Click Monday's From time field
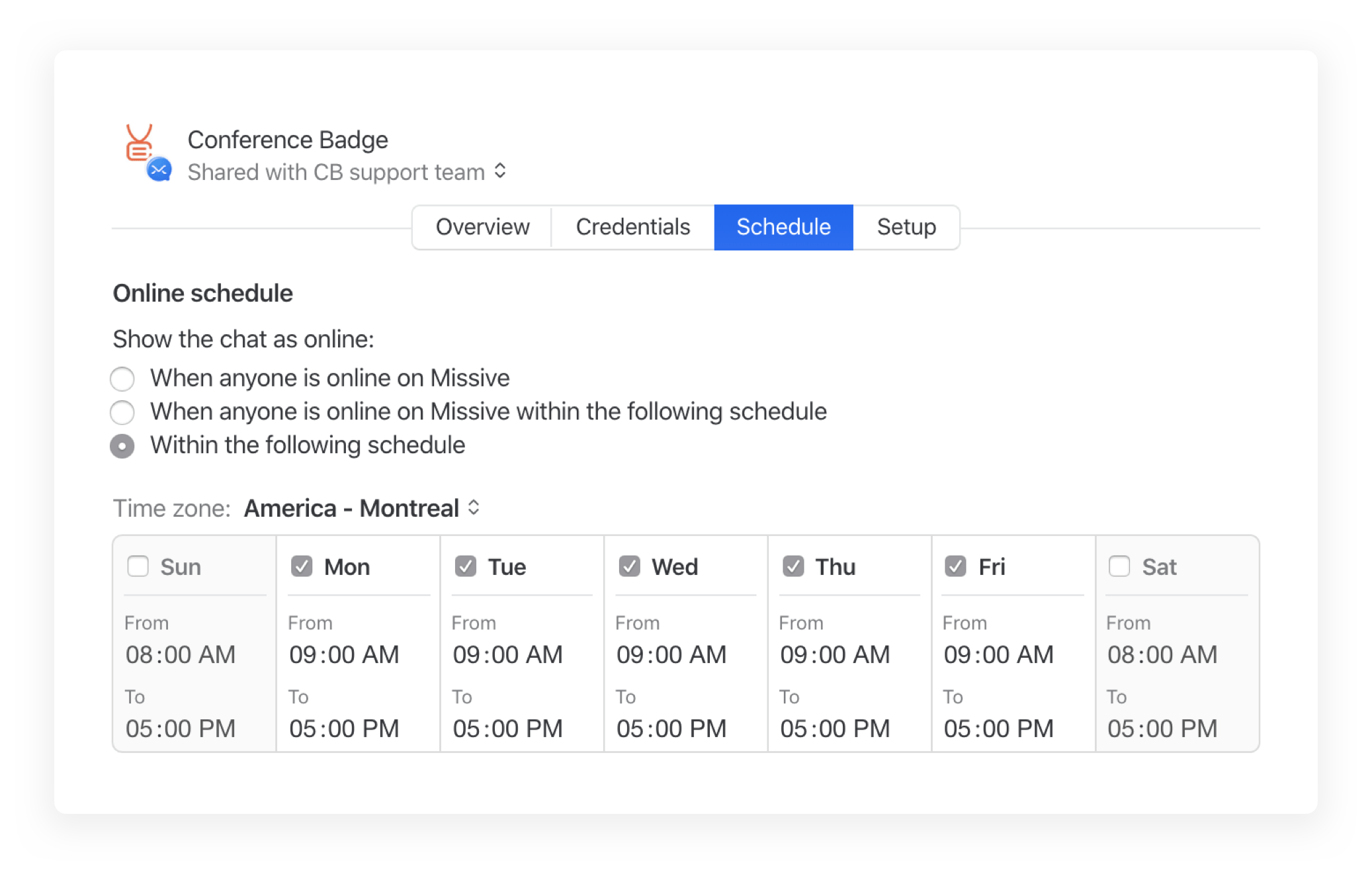1372x880 pixels. (x=344, y=654)
